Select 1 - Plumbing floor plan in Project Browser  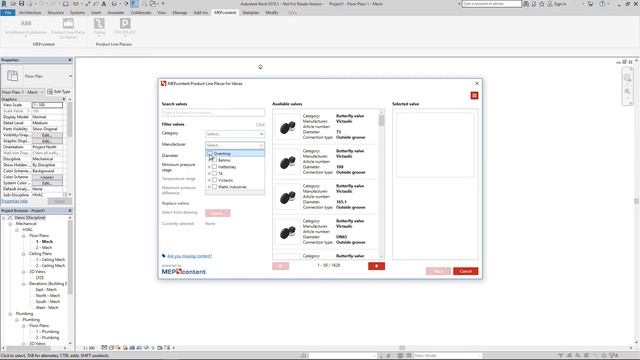click(x=47, y=332)
